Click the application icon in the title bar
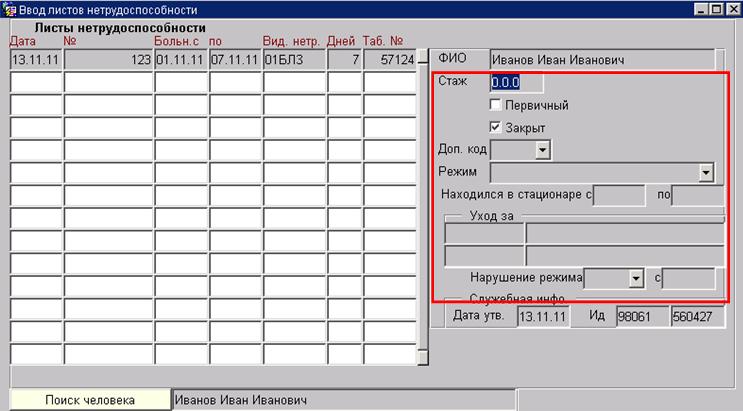The width and height of the screenshot is (743, 411). pyautogui.click(x=9, y=9)
